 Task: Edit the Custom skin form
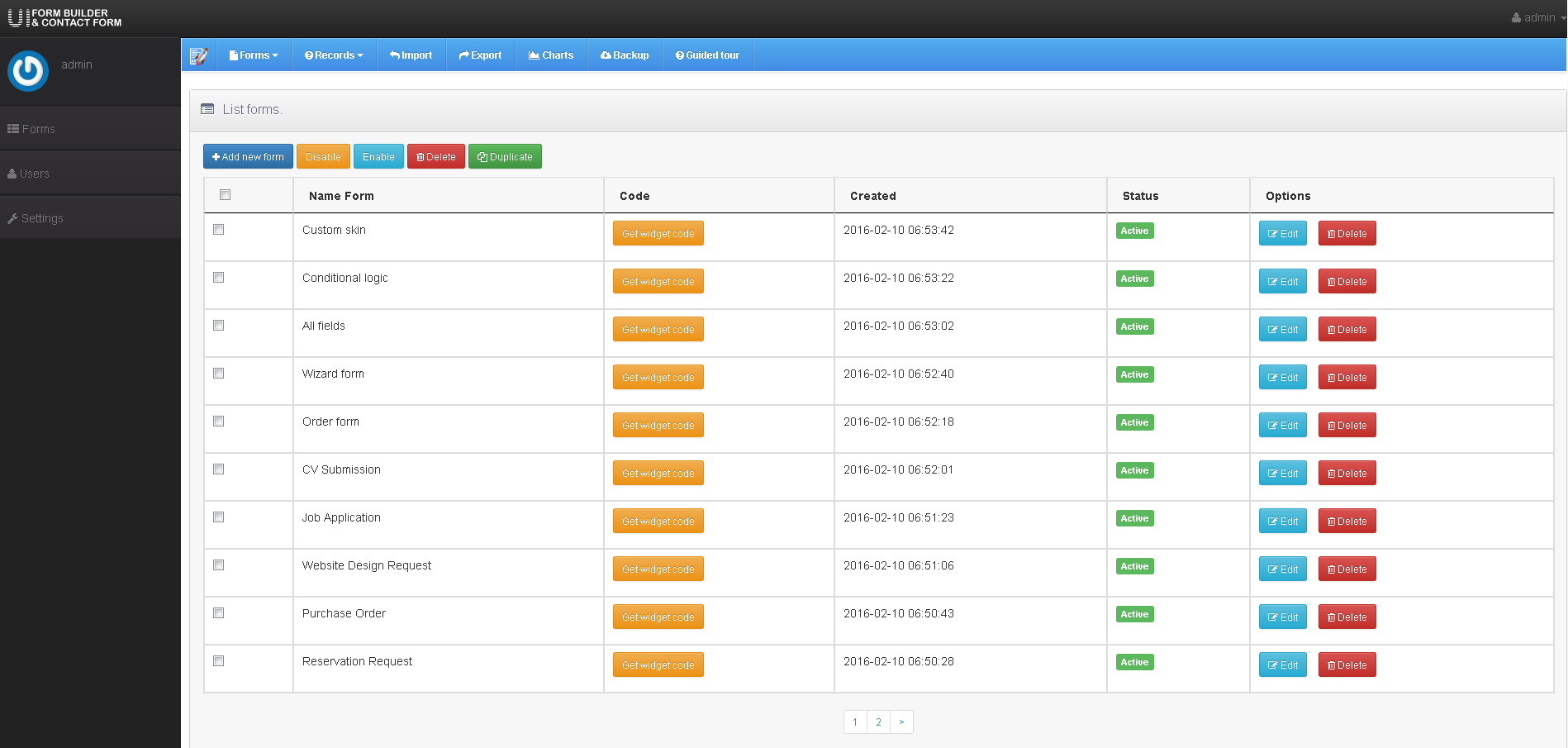click(x=1283, y=234)
